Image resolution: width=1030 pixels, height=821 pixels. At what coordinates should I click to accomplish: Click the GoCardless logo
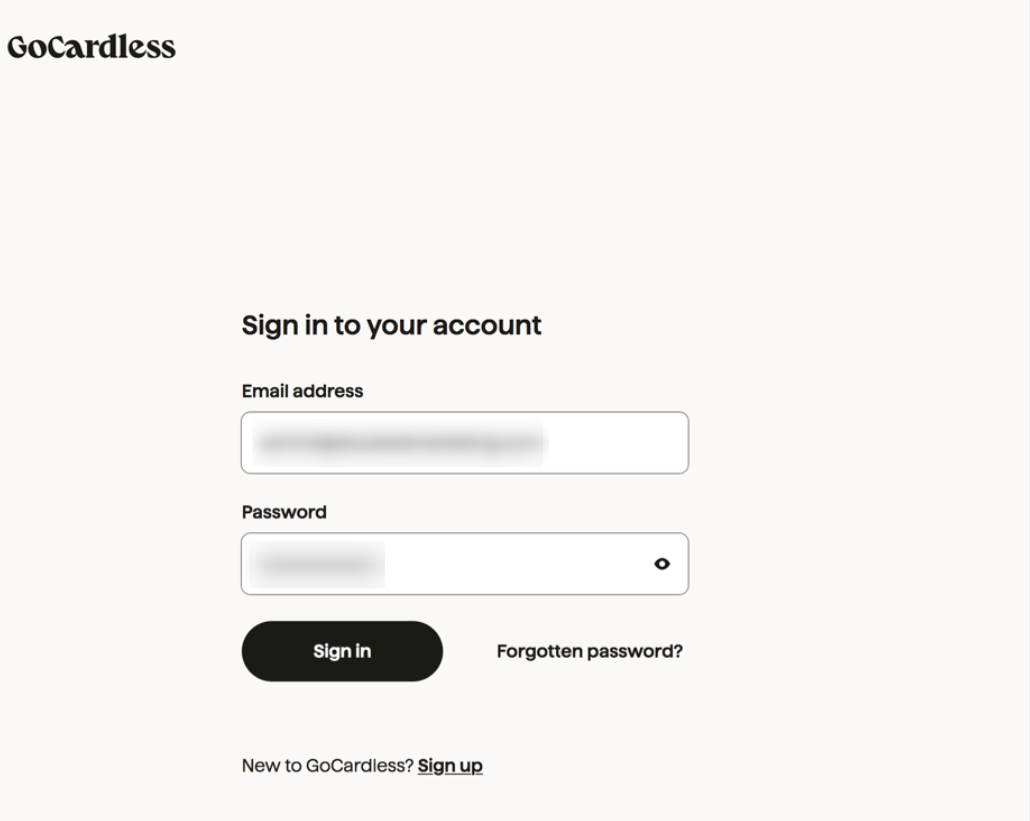pos(91,47)
